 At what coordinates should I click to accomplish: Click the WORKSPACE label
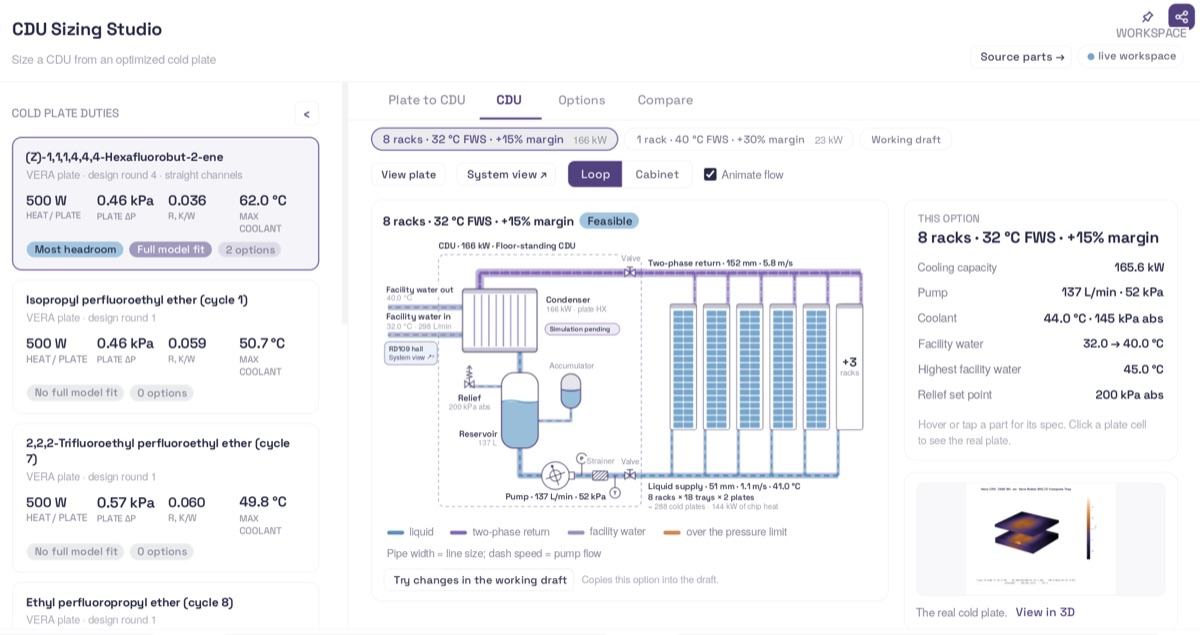pos(1151,33)
